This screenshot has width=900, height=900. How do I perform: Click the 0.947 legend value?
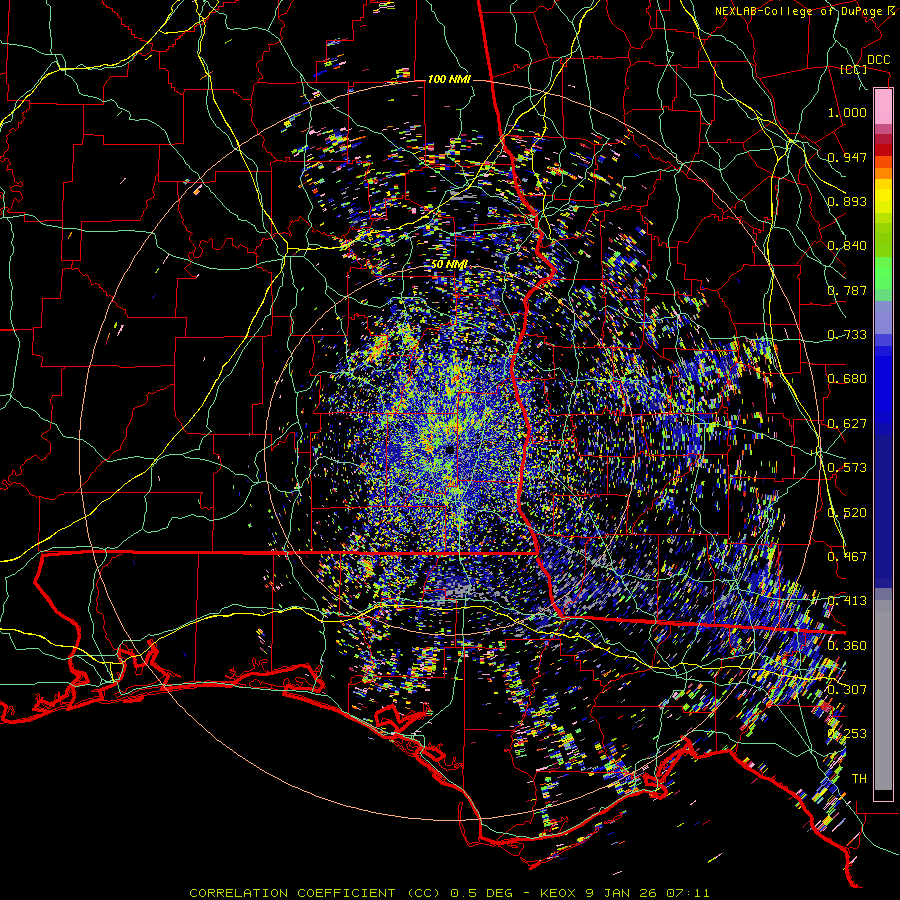click(x=847, y=157)
